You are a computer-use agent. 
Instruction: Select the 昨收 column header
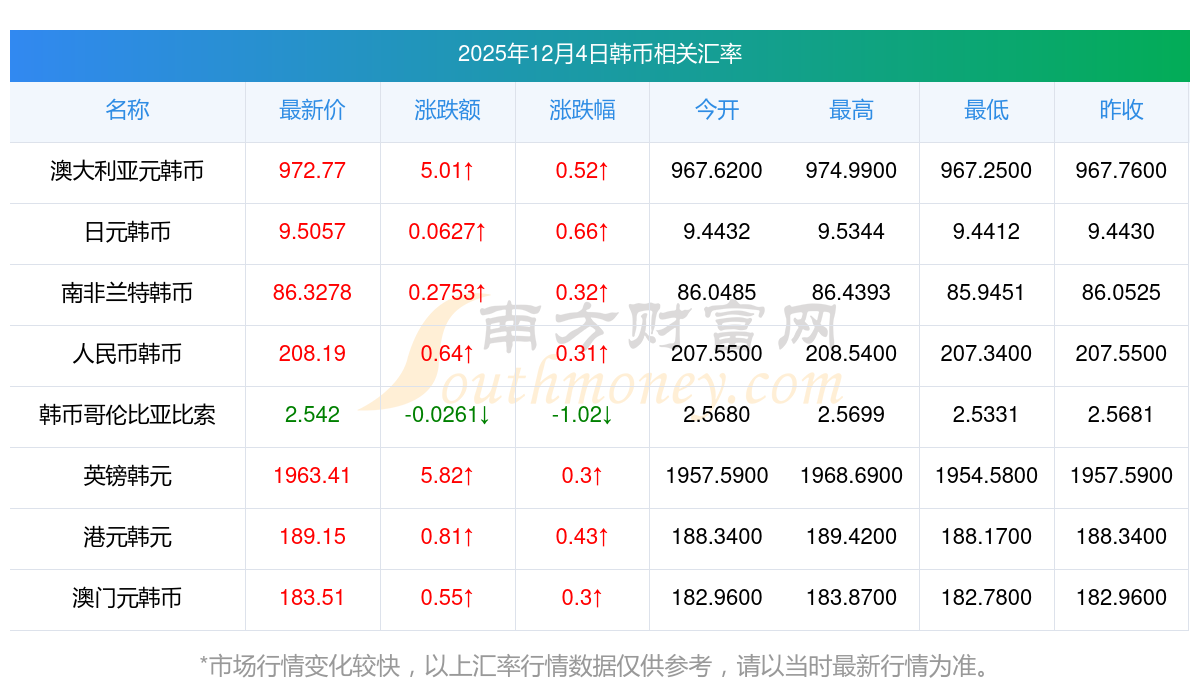pos(1121,110)
